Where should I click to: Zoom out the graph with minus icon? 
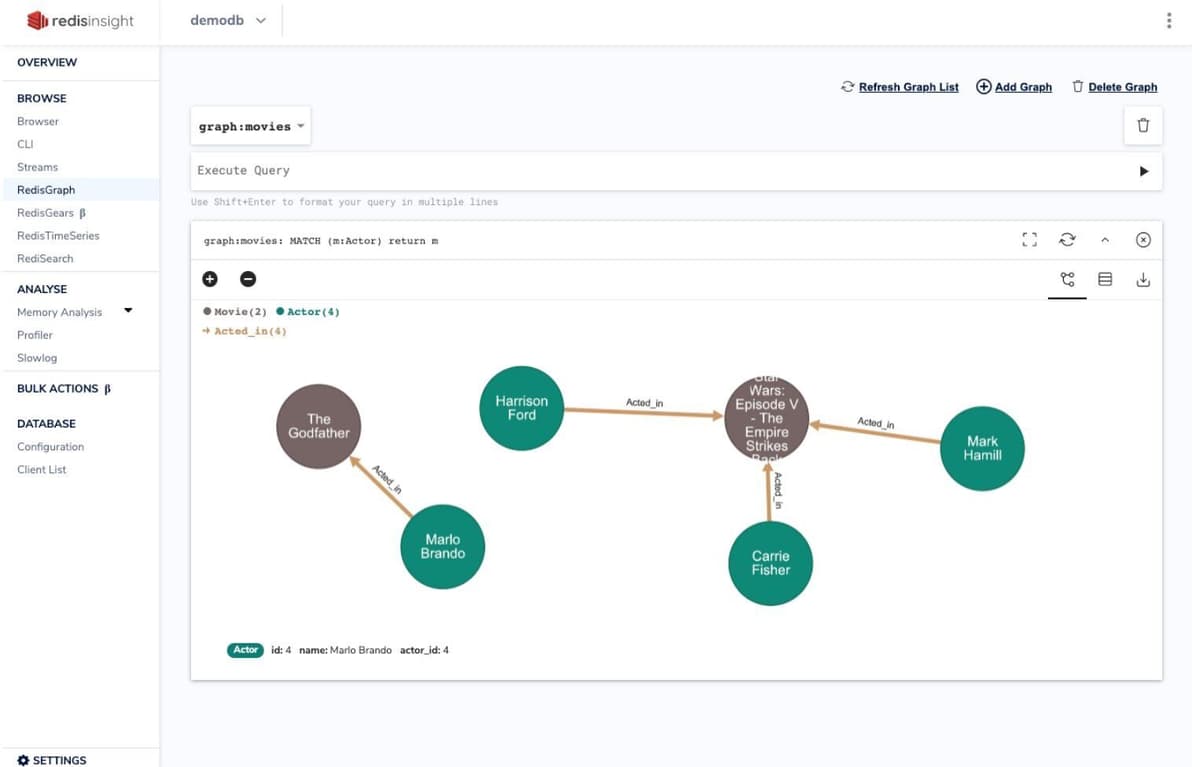[x=248, y=279]
